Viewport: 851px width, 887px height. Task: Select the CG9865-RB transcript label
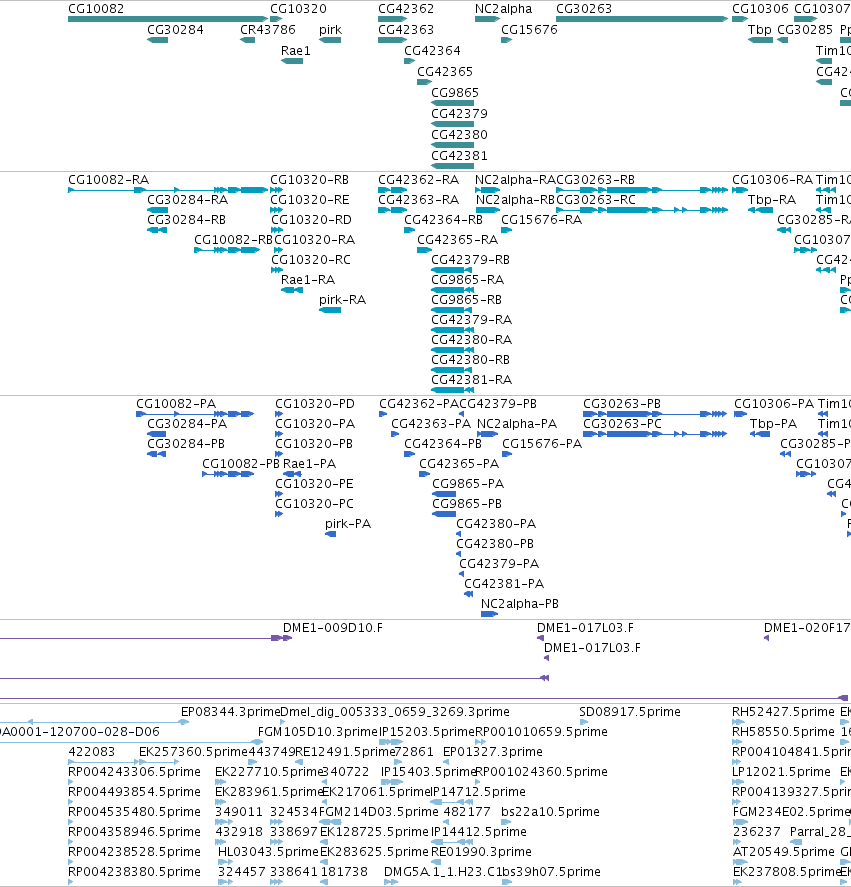tap(466, 300)
